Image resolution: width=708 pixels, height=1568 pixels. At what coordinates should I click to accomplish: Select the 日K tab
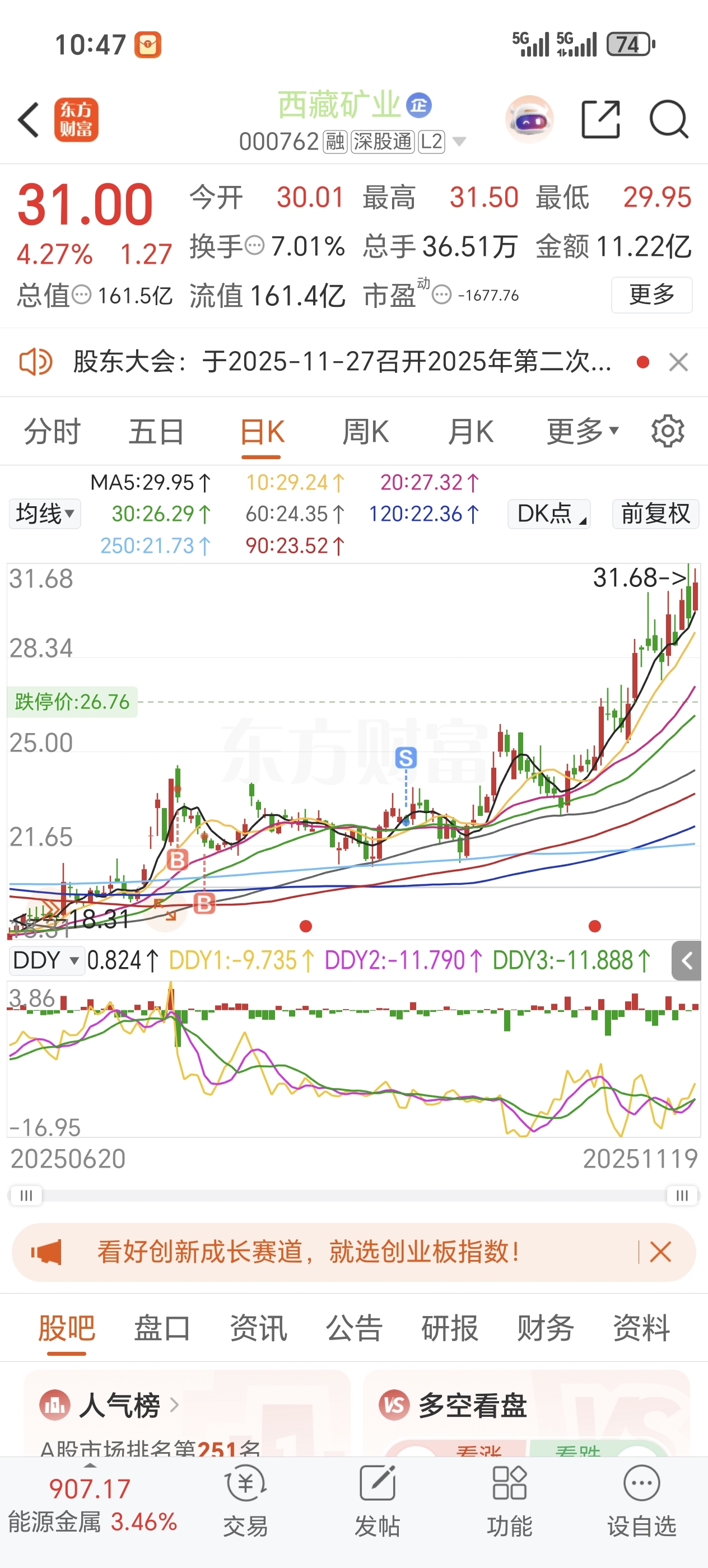point(262,432)
